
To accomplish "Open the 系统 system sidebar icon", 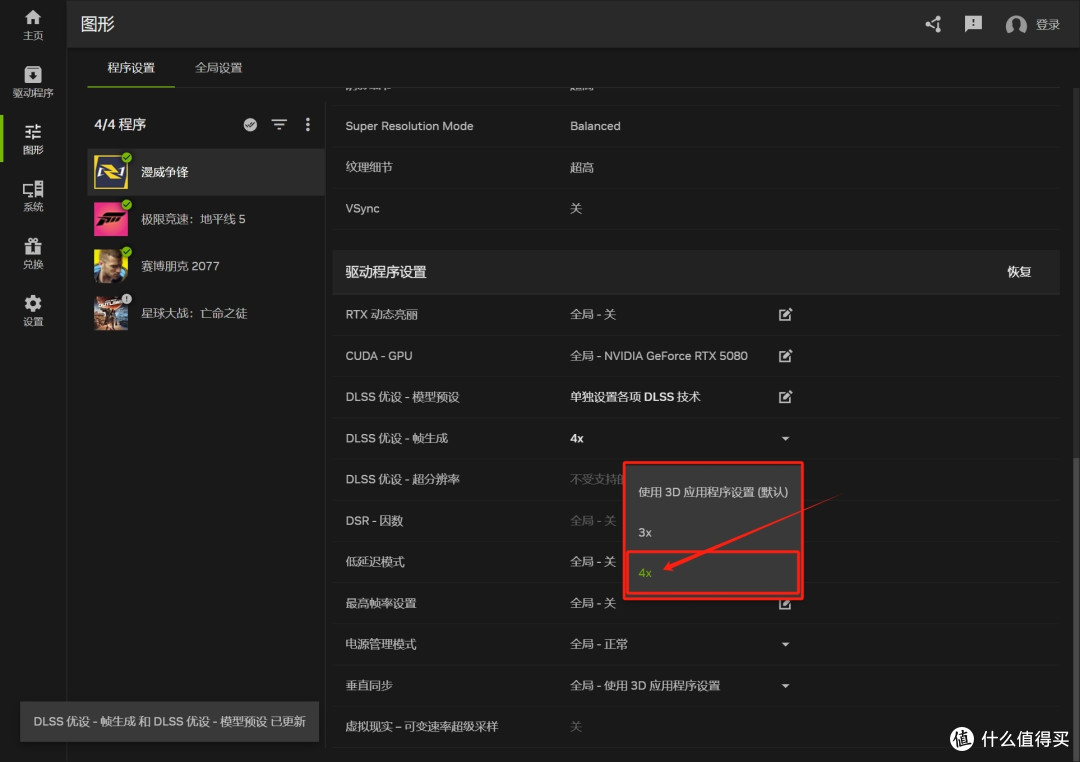I will (x=33, y=196).
